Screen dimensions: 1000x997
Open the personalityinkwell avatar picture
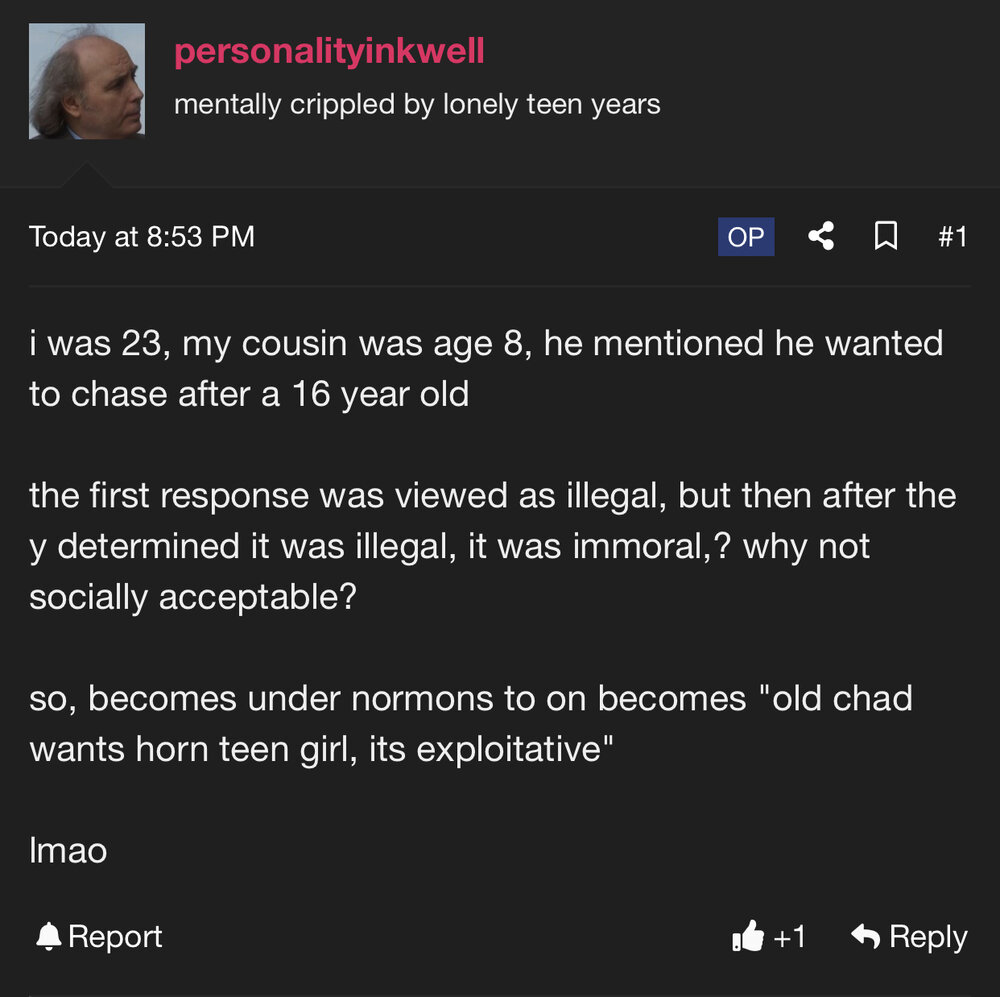[87, 81]
